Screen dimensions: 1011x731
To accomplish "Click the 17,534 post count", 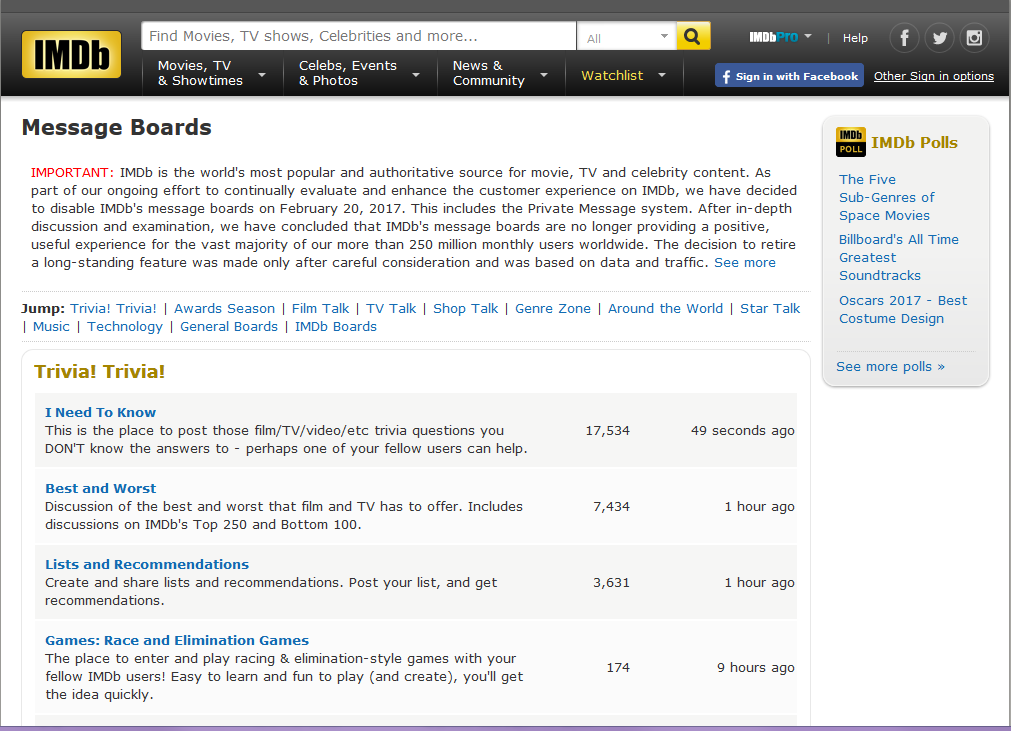I will (607, 430).
